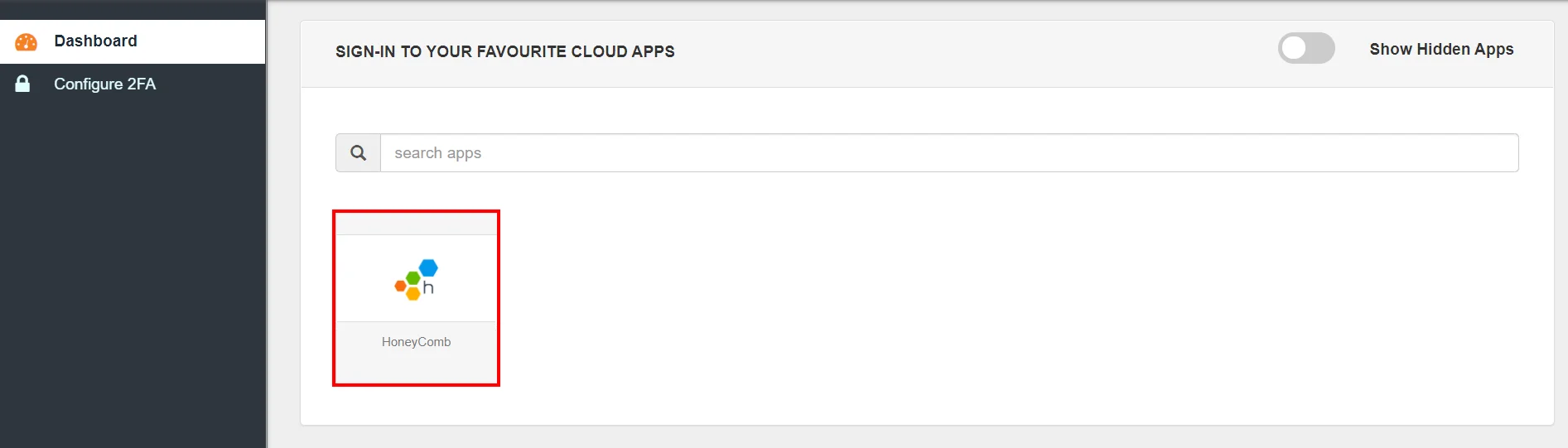
Task: Click the magnifying glass search icon
Action: coord(358,153)
